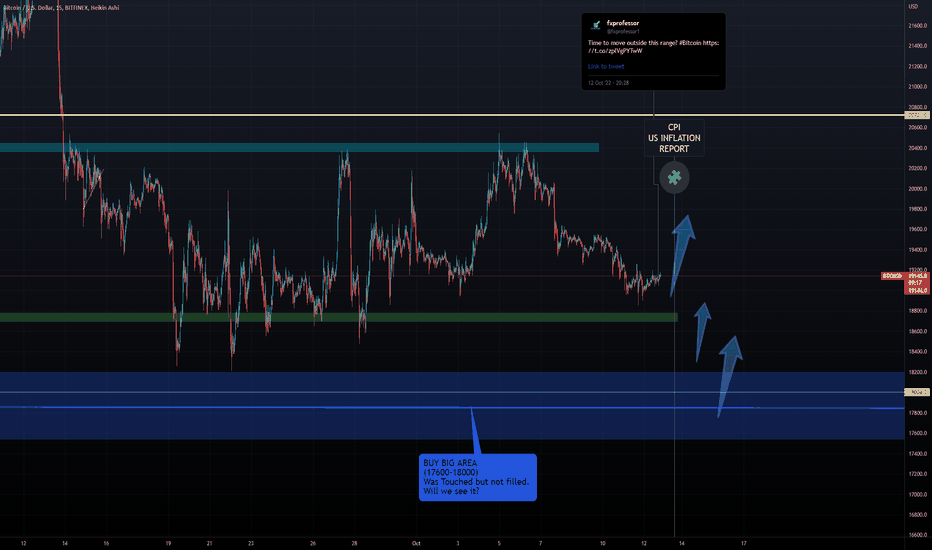This screenshot has height=550, width=932.
Task: Click date label 3 on time axis
Action: point(458,543)
